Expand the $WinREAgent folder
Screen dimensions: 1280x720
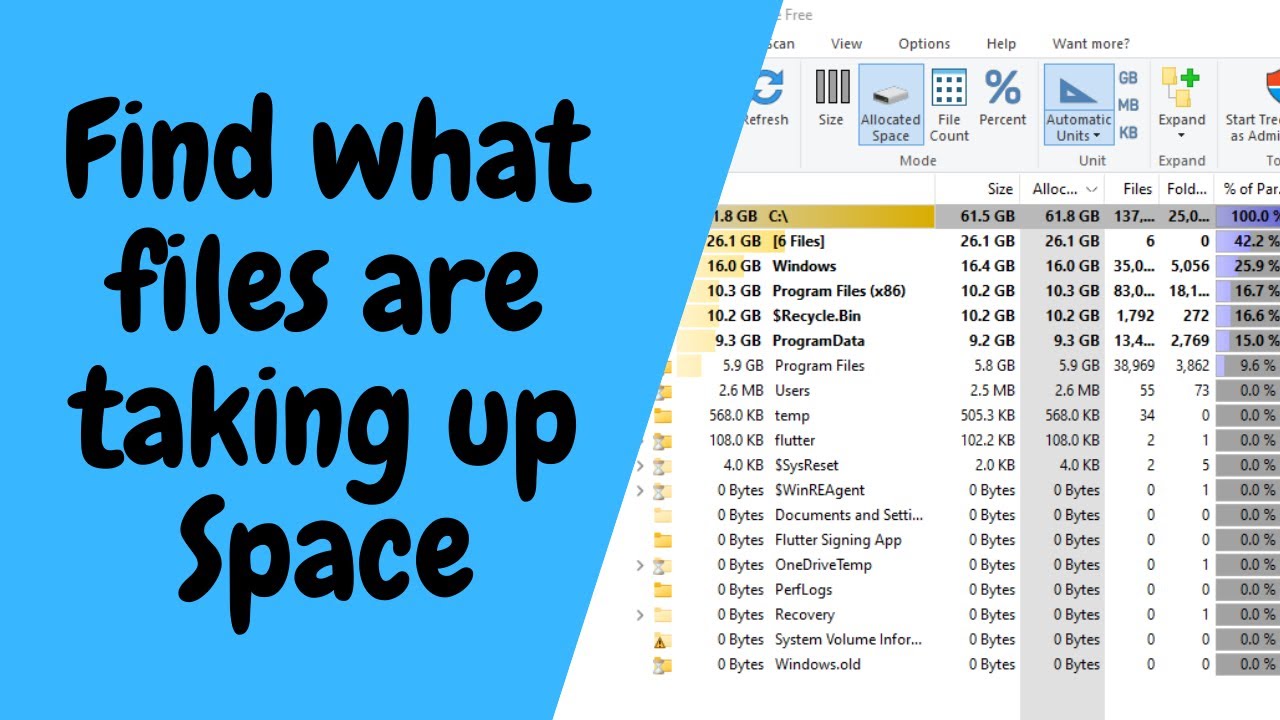coord(640,490)
